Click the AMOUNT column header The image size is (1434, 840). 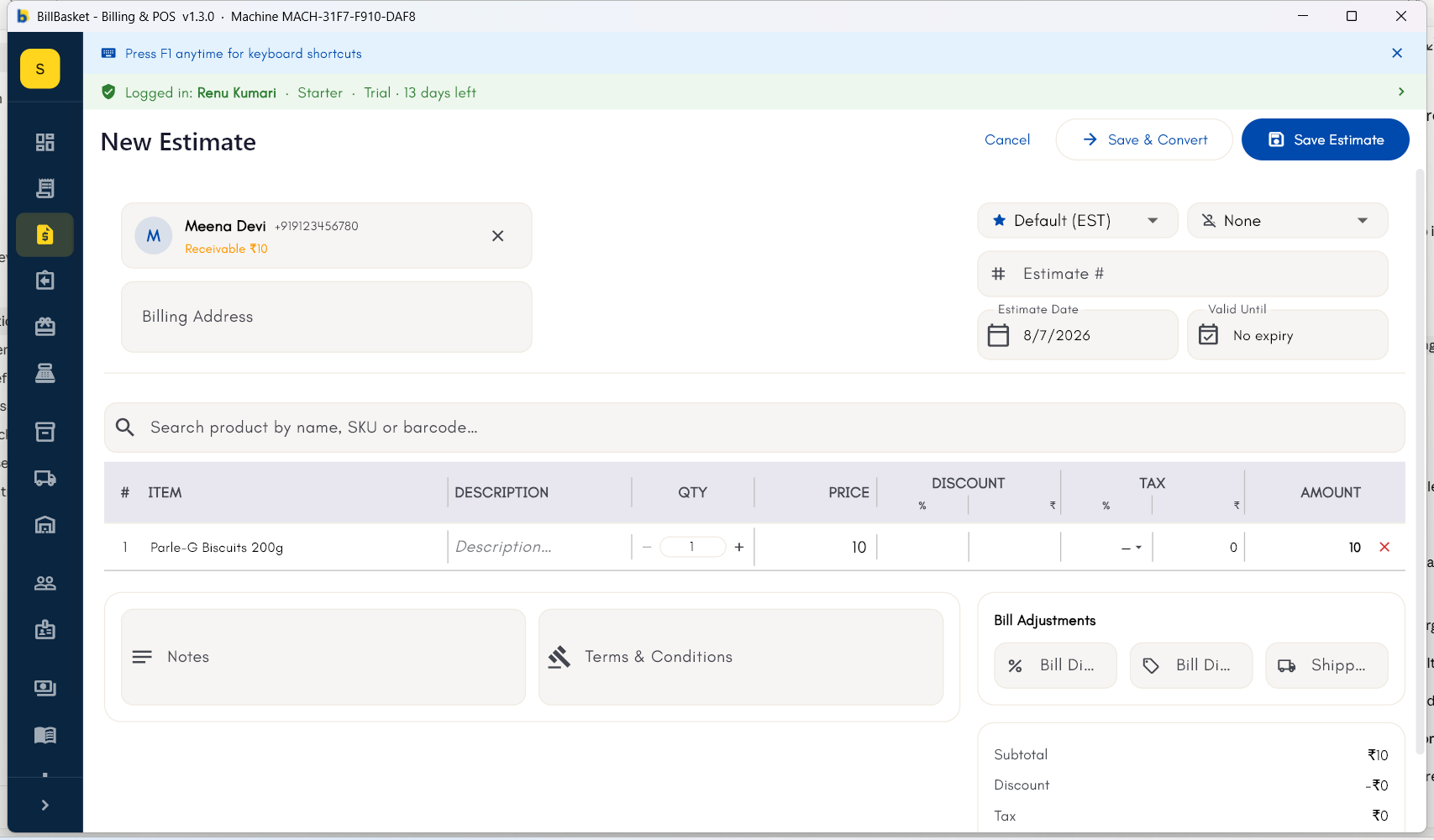(x=1331, y=492)
